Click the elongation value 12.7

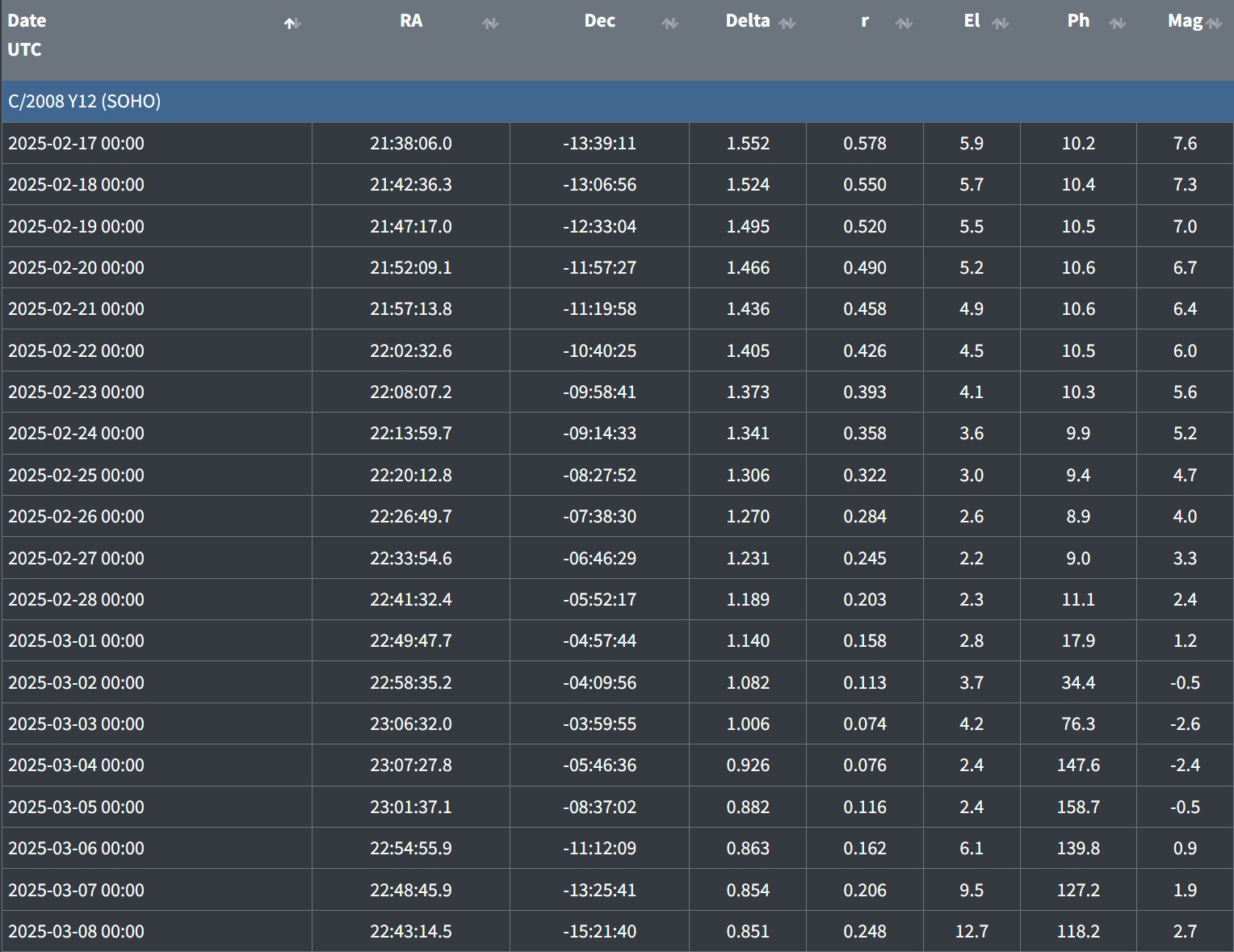972,931
